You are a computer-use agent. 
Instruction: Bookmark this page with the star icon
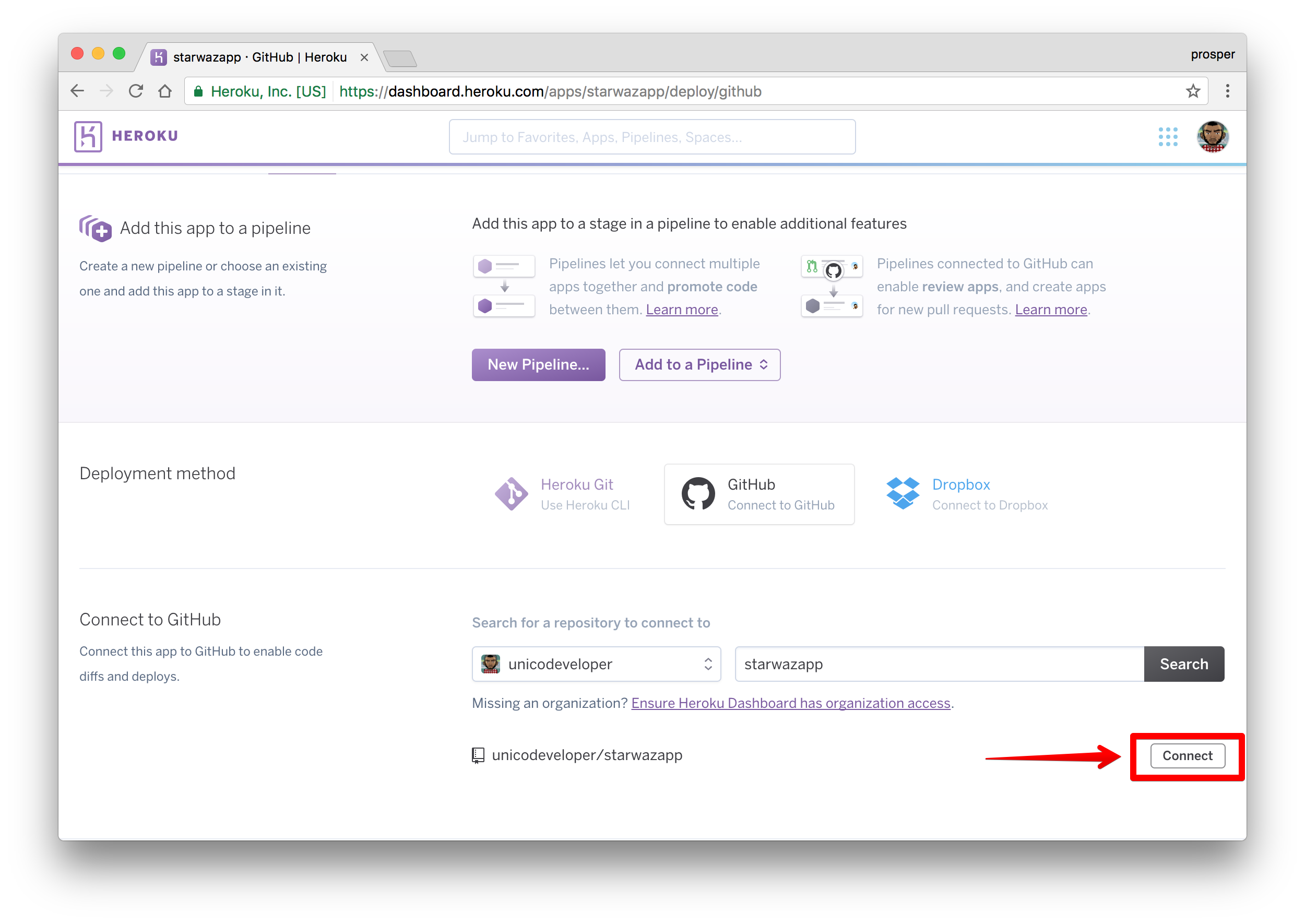pyautogui.click(x=1193, y=91)
